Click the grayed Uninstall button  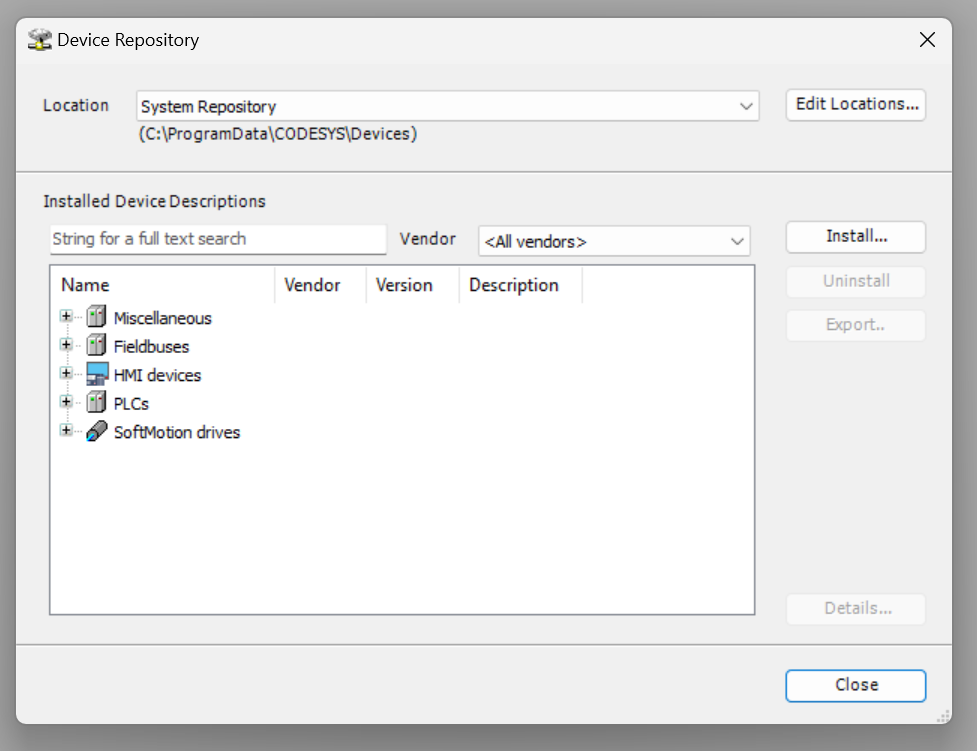pyautogui.click(x=856, y=282)
